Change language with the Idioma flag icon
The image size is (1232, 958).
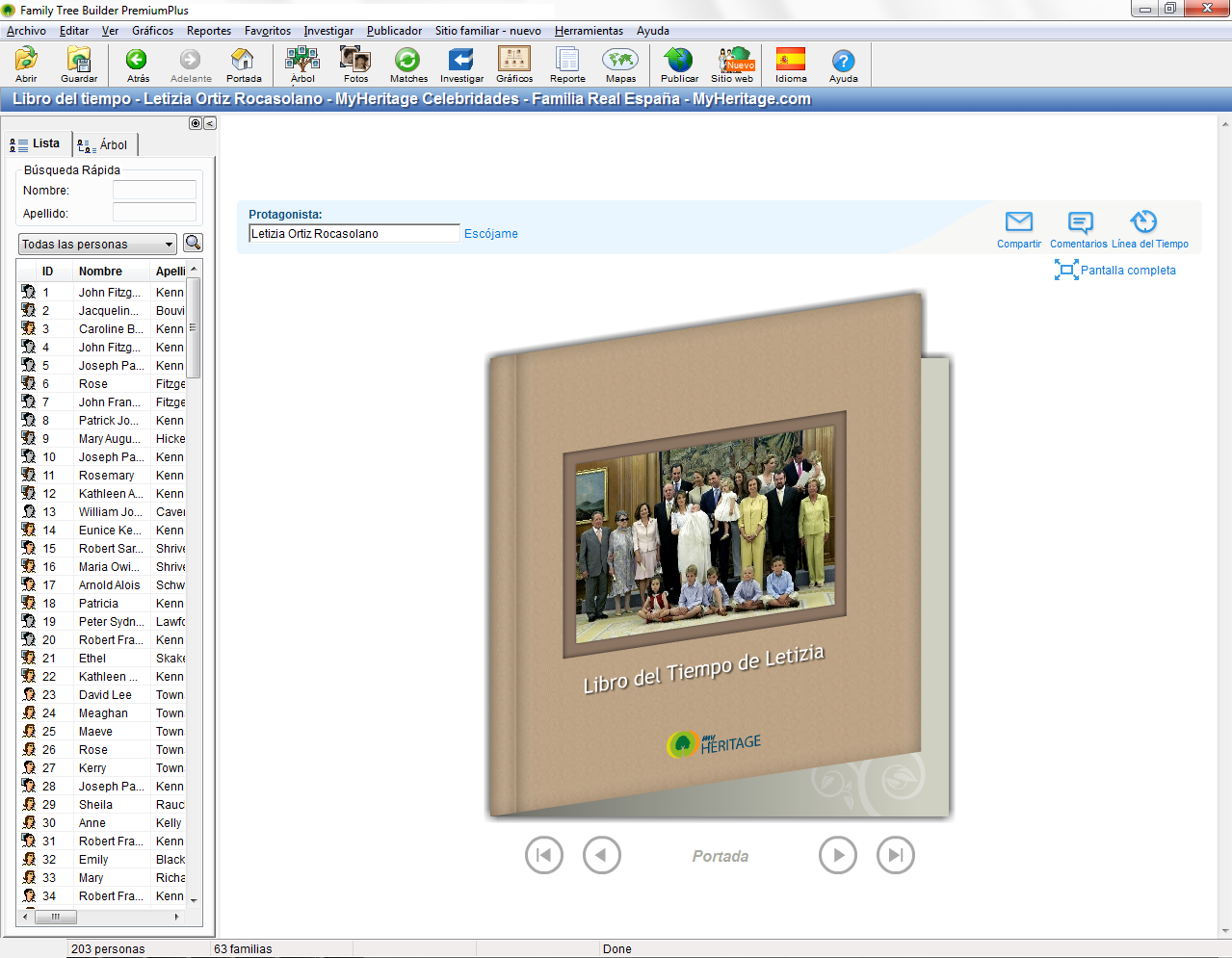(x=791, y=65)
